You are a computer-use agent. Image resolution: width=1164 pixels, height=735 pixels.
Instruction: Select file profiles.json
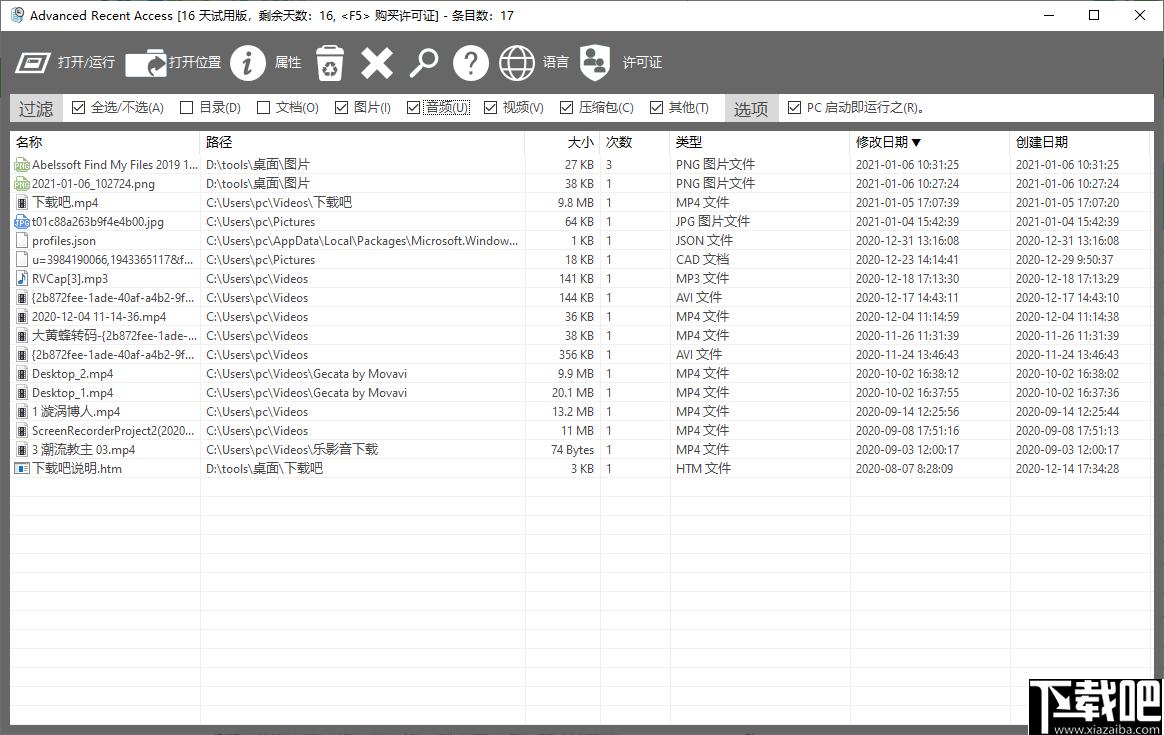[64, 241]
